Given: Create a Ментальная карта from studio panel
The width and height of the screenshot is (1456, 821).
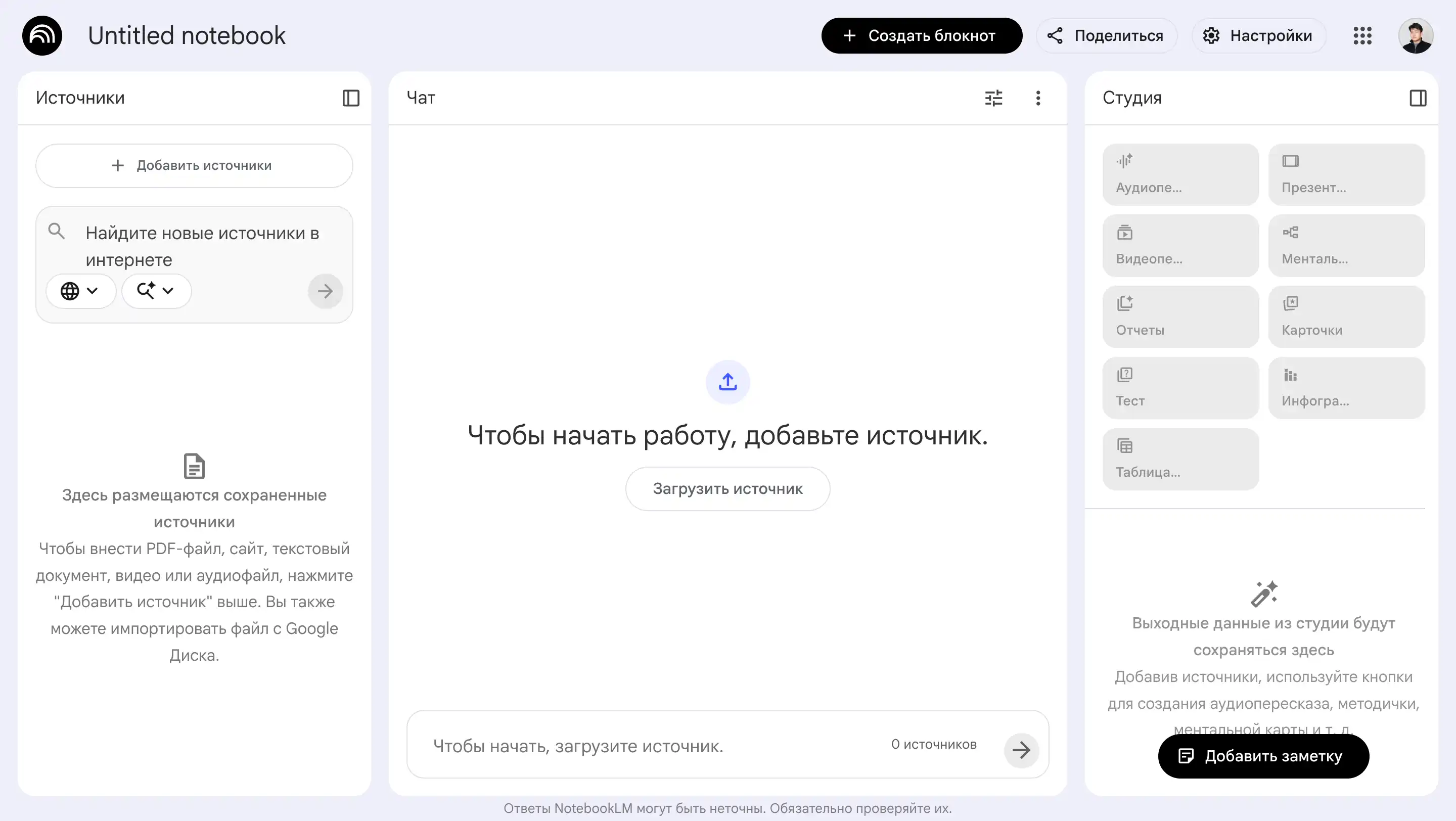Looking at the screenshot, I should [x=1346, y=246].
